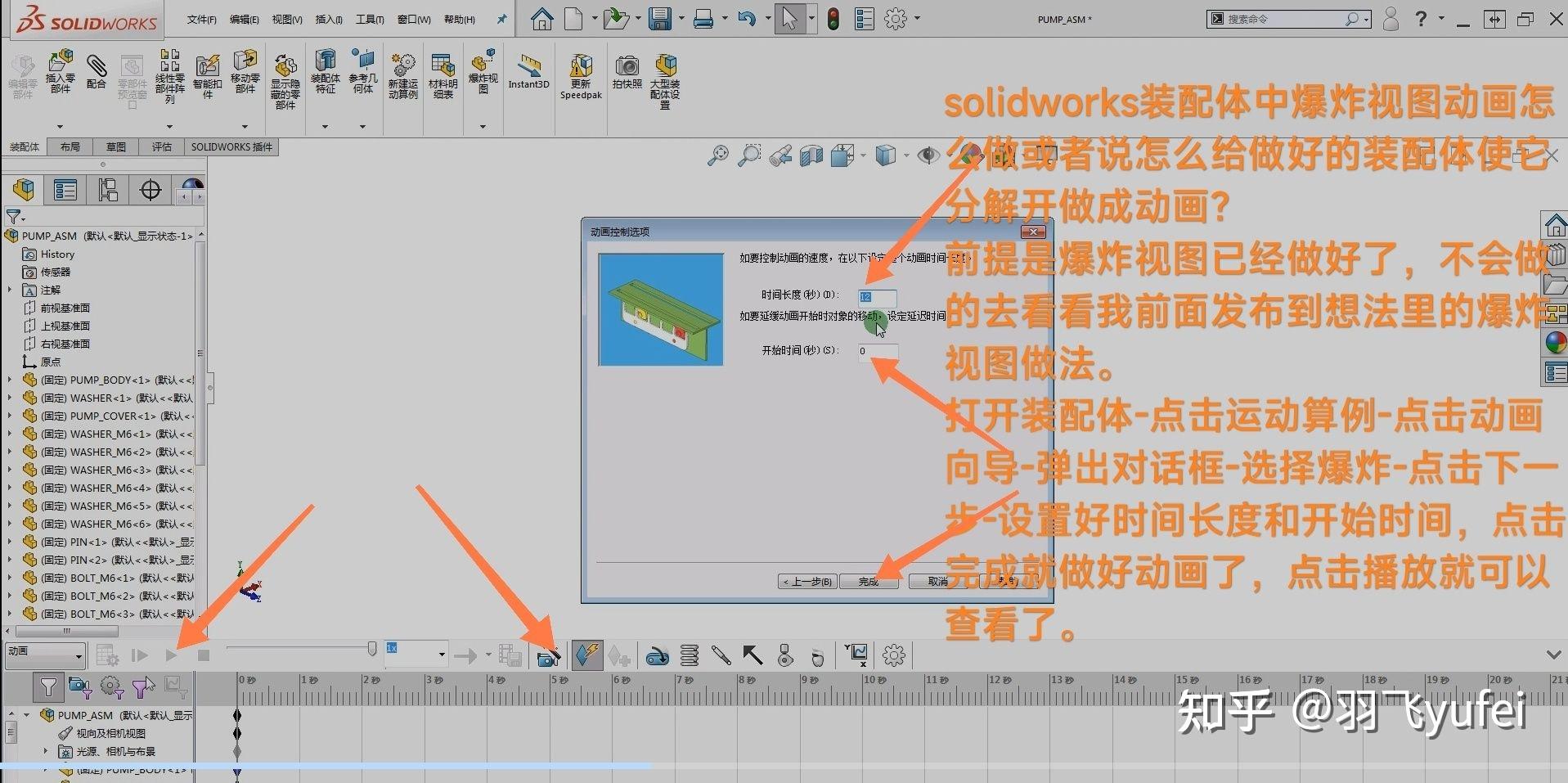Click the Save disk icon in top toolbar
The image size is (1568, 783).
pos(660,19)
